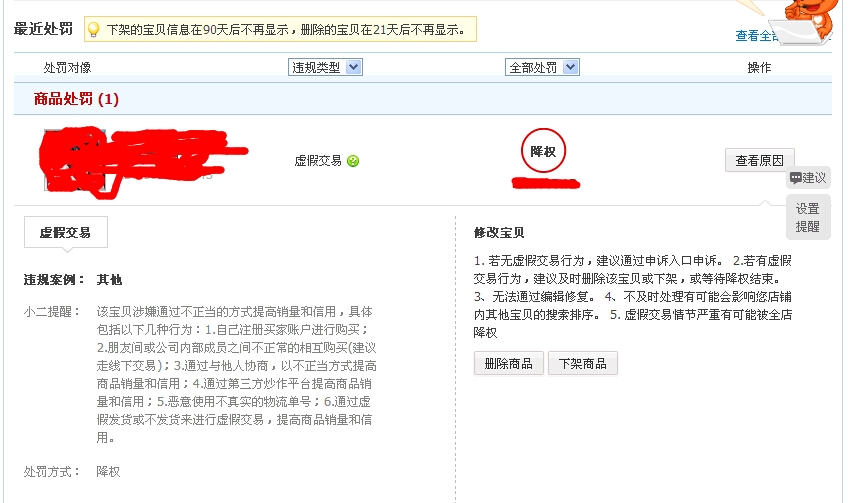Click the green help icon beside 虚假交易
Viewport: 850px width, 503px height.
(x=353, y=160)
